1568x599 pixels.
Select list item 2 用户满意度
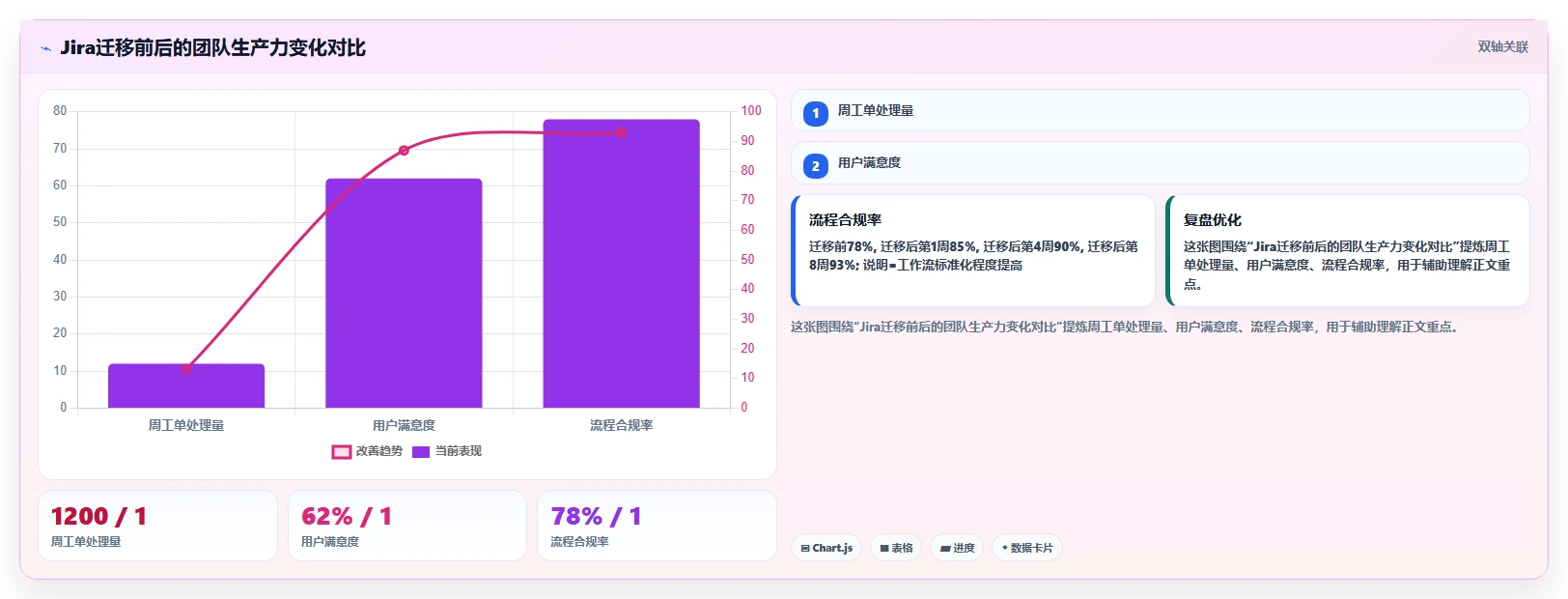pyautogui.click(x=1160, y=162)
